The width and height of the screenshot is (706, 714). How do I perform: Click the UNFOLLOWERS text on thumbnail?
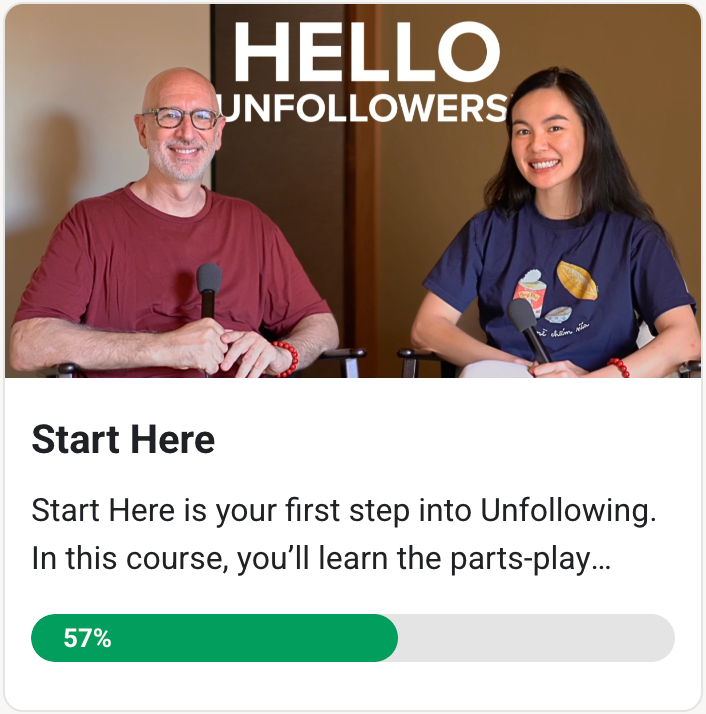364,108
